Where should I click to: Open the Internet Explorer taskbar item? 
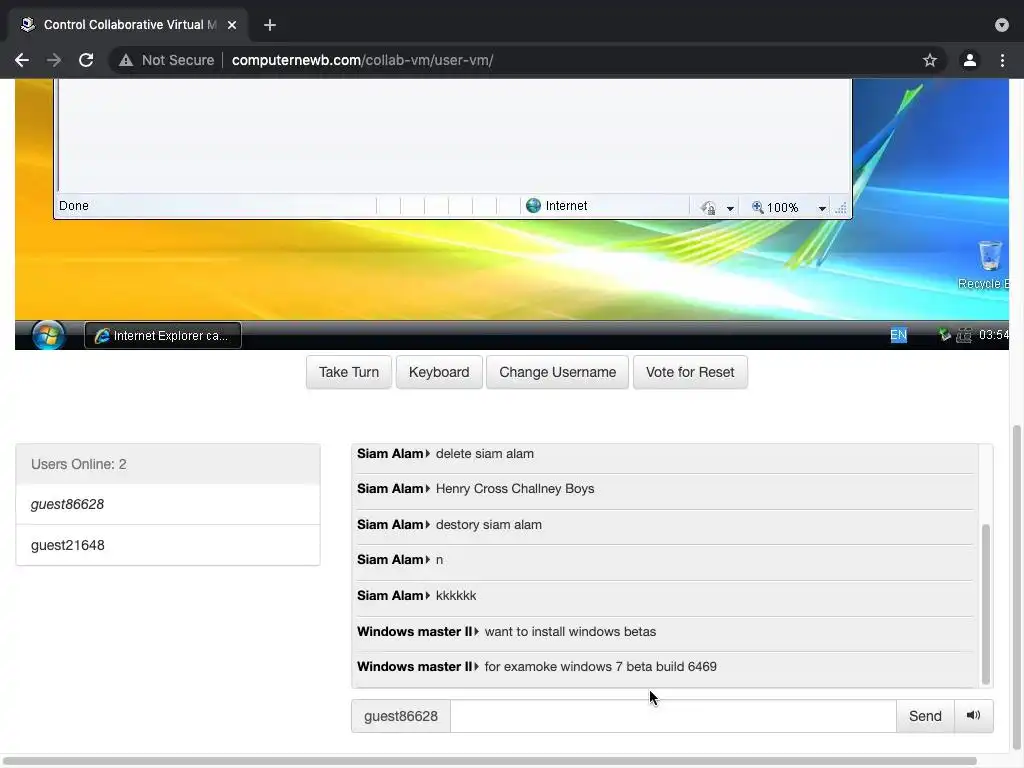(x=163, y=336)
